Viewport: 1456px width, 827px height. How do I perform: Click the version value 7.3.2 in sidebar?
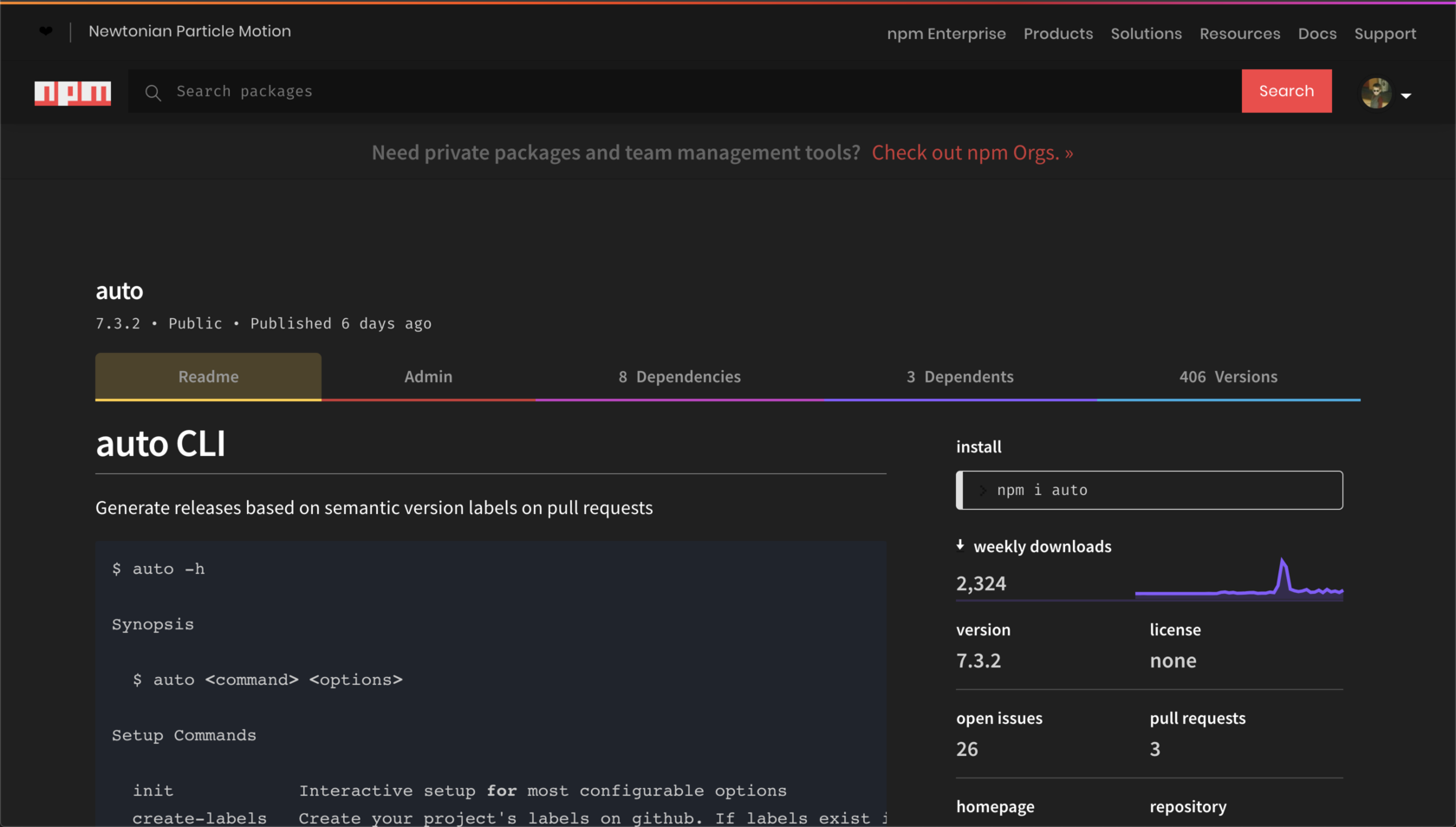(978, 661)
